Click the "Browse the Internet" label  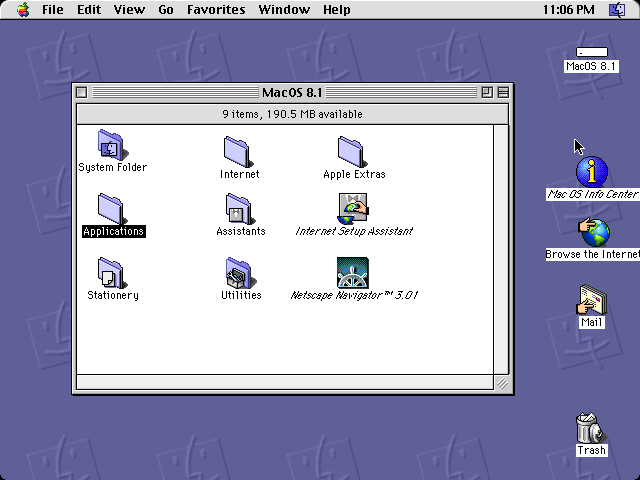coord(593,255)
